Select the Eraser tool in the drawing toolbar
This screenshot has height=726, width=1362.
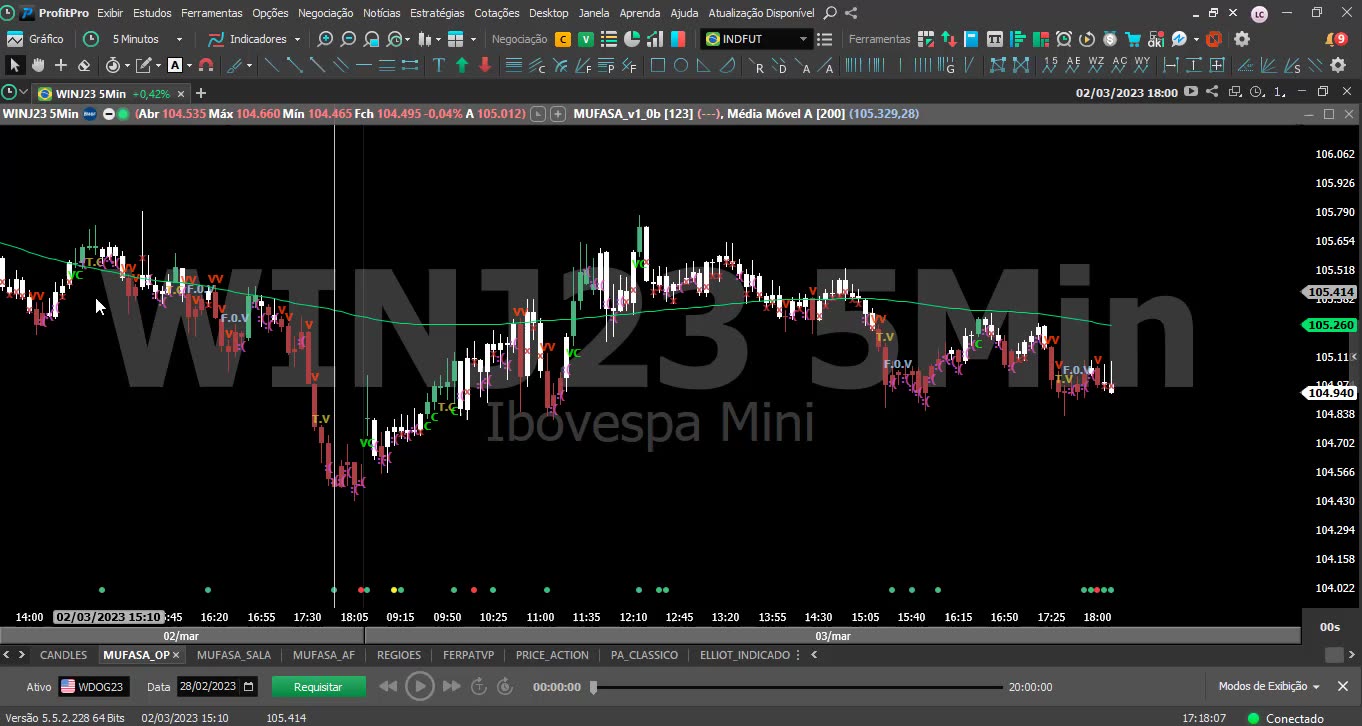83,64
